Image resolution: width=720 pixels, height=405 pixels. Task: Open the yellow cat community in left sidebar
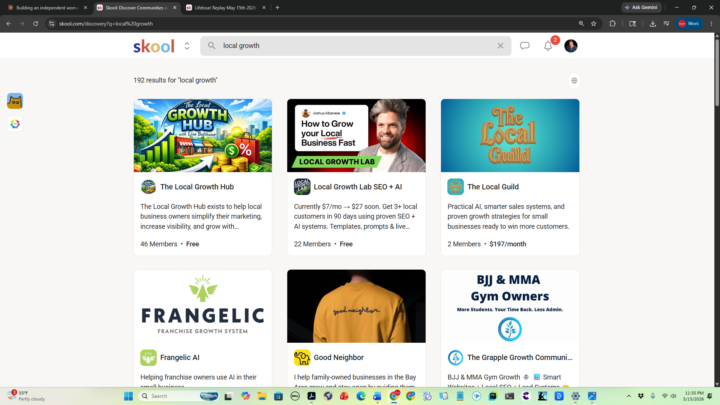(15, 101)
